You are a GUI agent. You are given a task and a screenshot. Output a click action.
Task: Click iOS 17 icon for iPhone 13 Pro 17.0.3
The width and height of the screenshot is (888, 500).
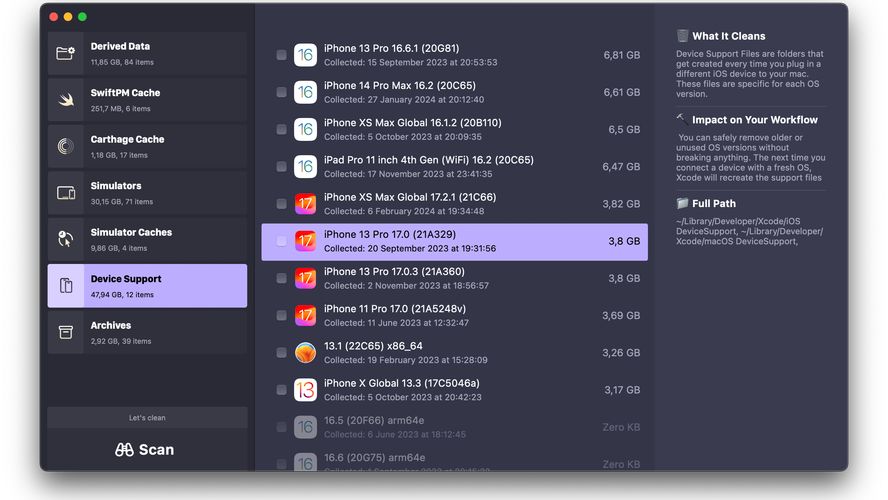(305, 278)
